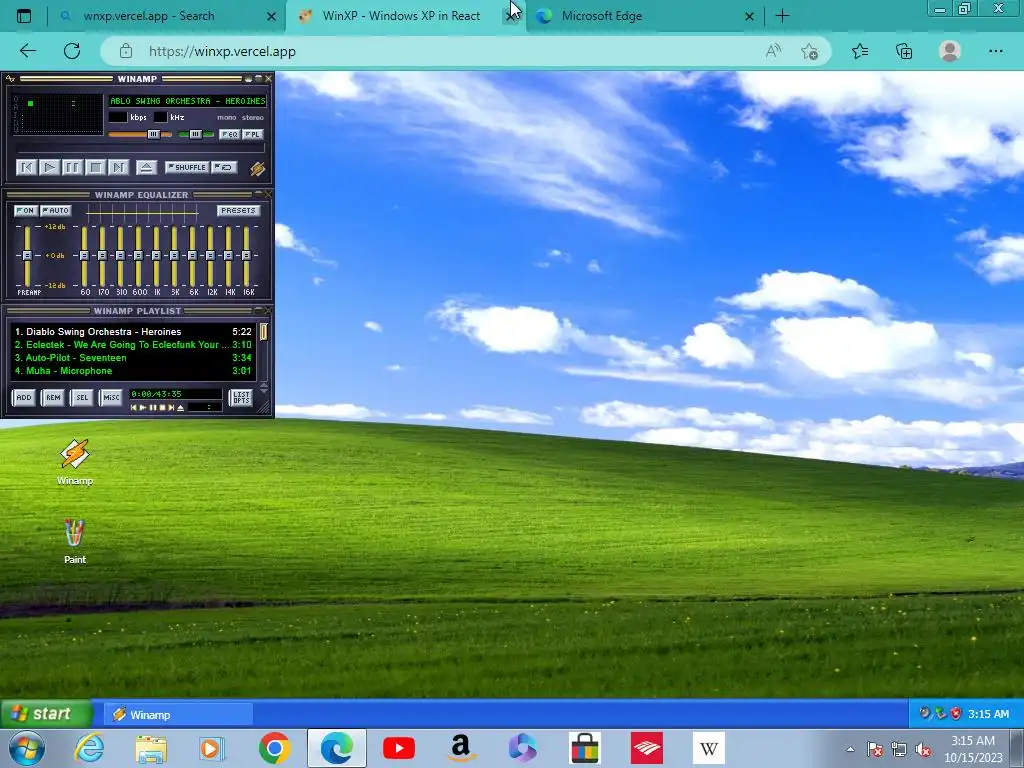Click the Winamp volume slider handle
This screenshot has width=1024, height=768.
click(x=153, y=134)
